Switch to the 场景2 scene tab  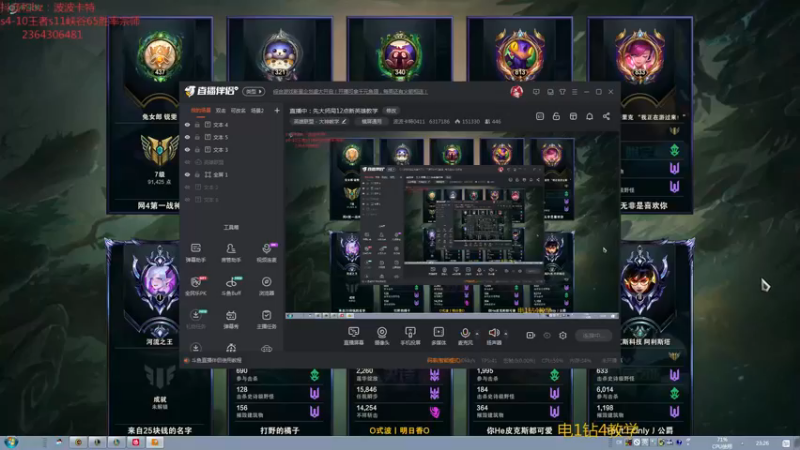[x=257, y=110]
